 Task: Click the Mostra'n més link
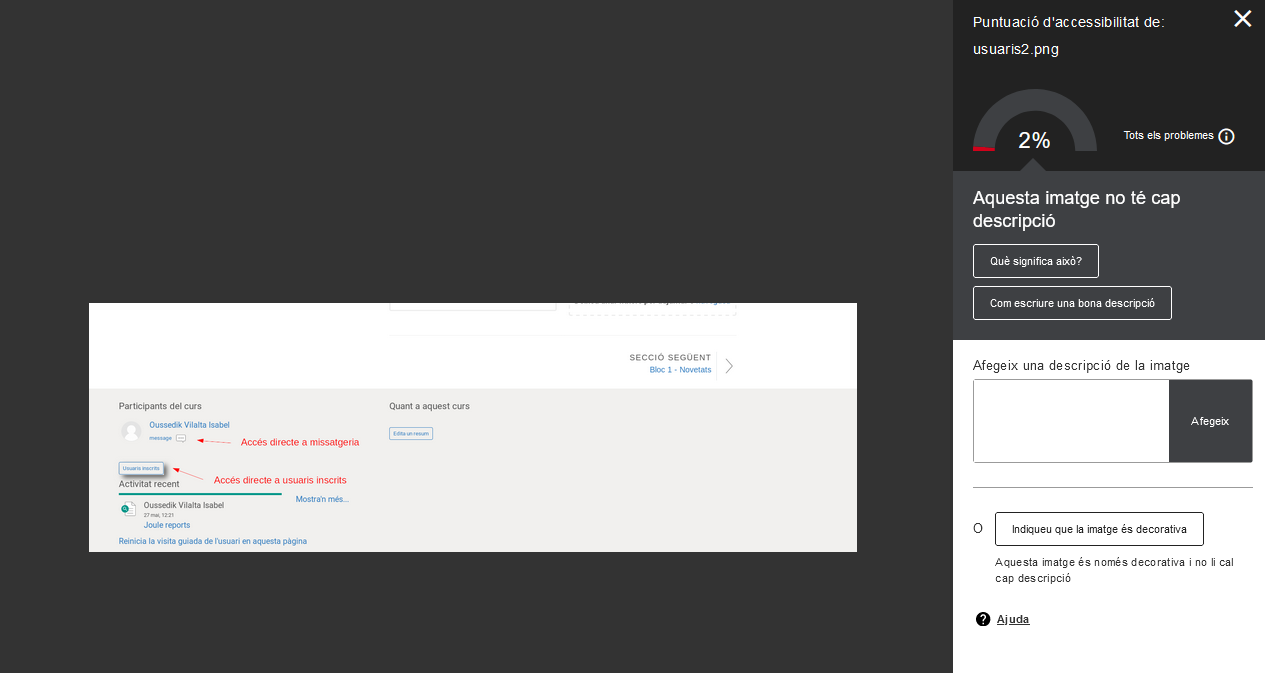point(322,499)
